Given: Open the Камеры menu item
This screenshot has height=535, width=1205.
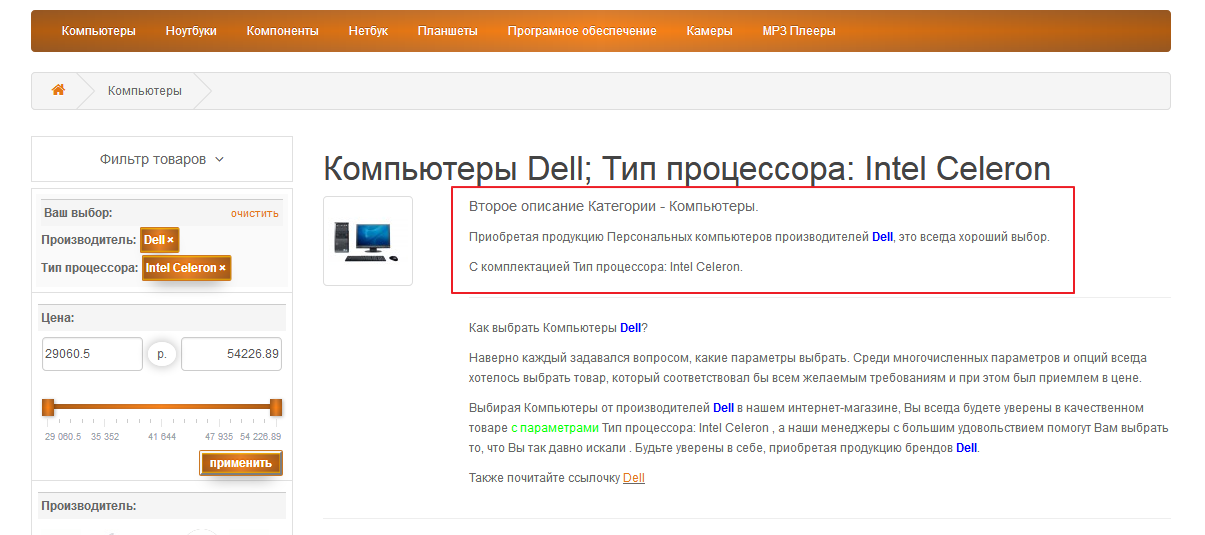Looking at the screenshot, I should (x=709, y=31).
